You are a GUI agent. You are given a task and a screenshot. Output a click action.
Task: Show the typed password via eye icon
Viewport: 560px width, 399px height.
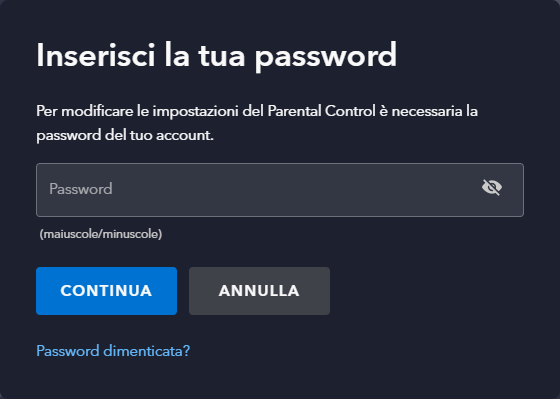[492, 188]
